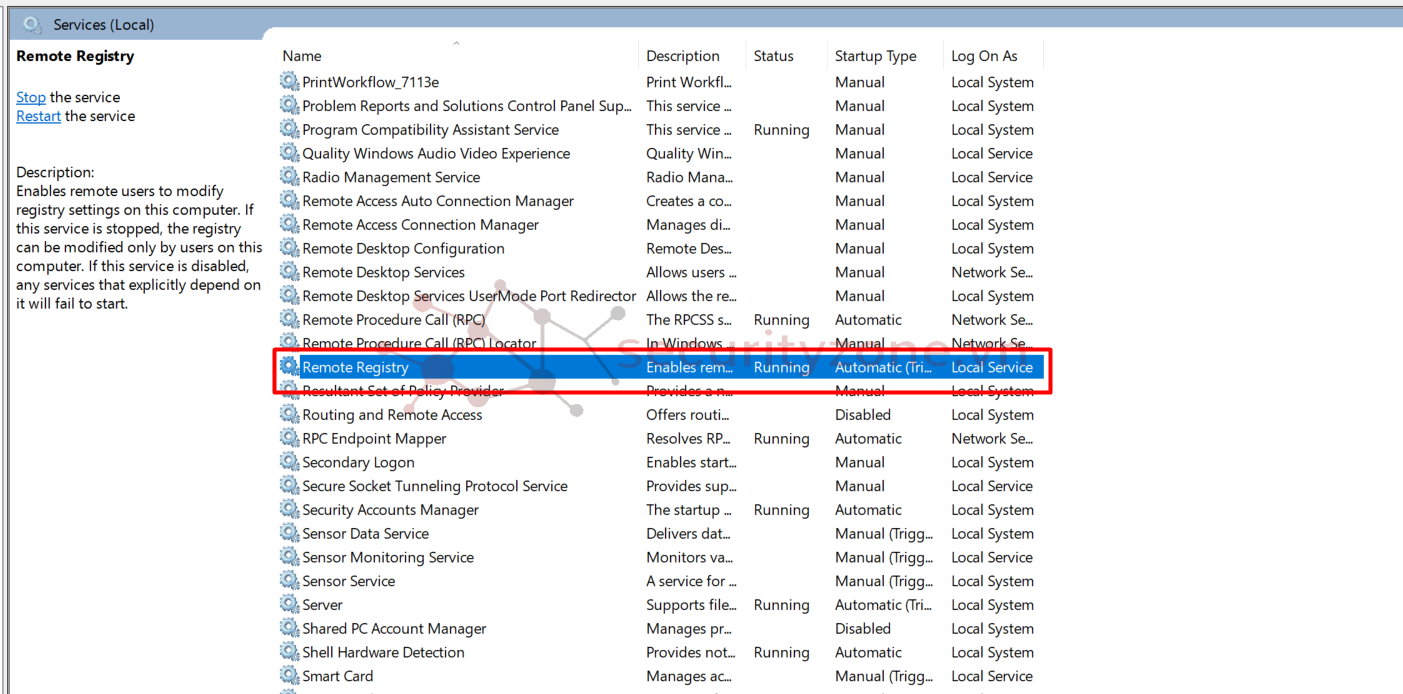1403x694 pixels.
Task: Click the gear icon for Remote Desktop Services
Action: (x=290, y=271)
